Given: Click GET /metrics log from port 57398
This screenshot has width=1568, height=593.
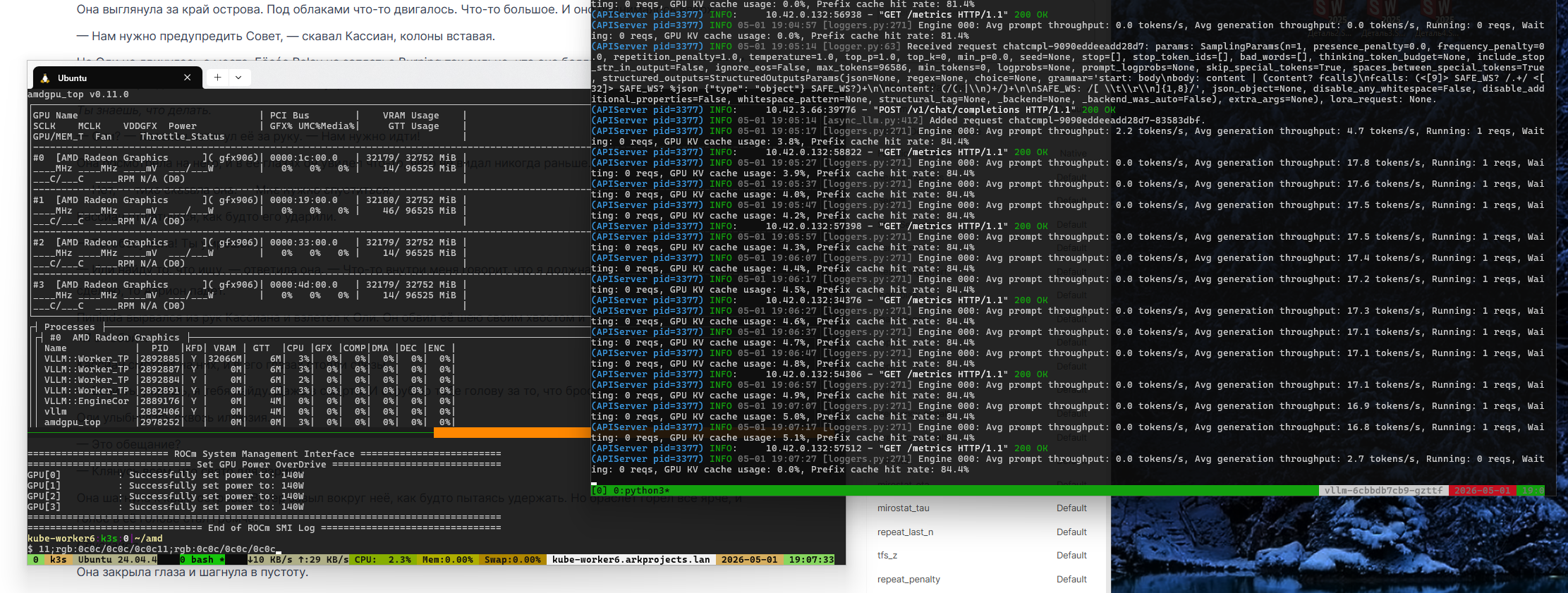Looking at the screenshot, I should 820,226.
